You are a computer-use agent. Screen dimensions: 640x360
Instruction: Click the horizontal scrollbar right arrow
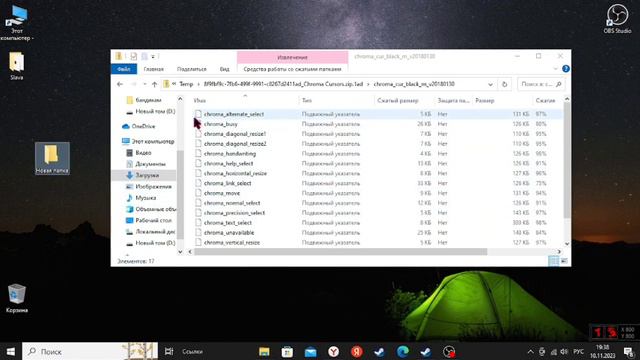(559, 252)
